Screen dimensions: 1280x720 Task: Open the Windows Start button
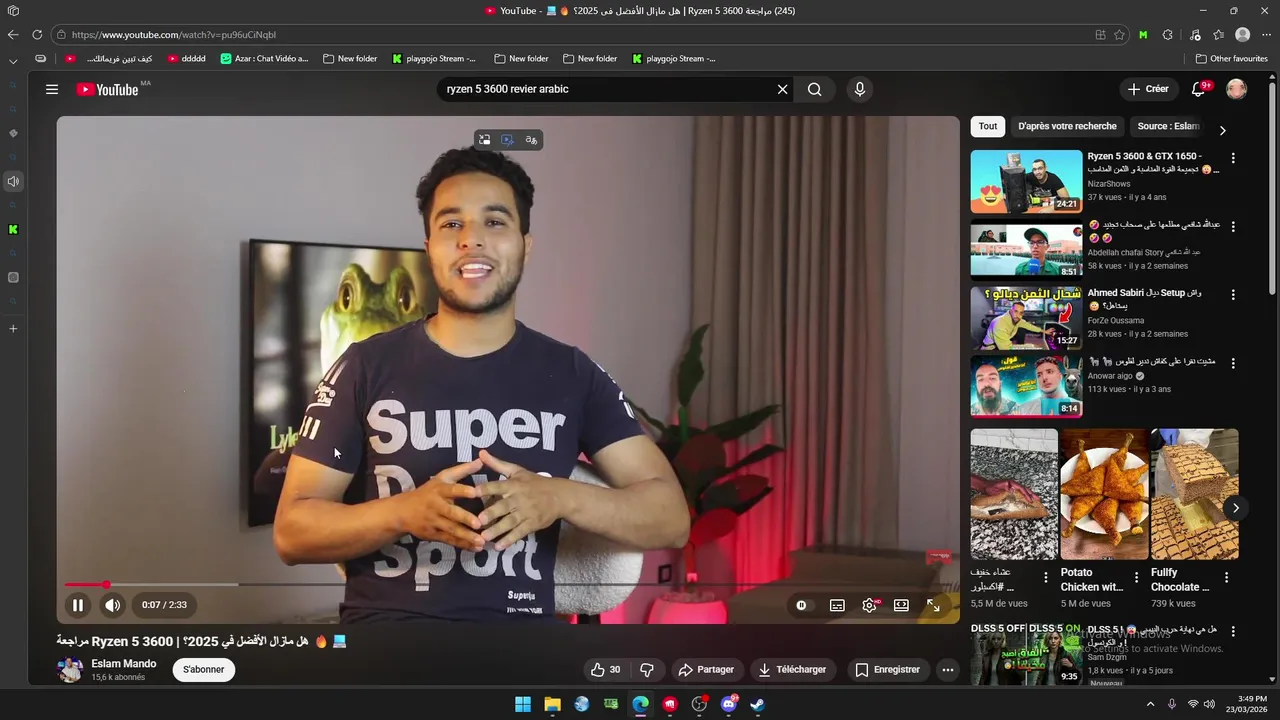[523, 704]
